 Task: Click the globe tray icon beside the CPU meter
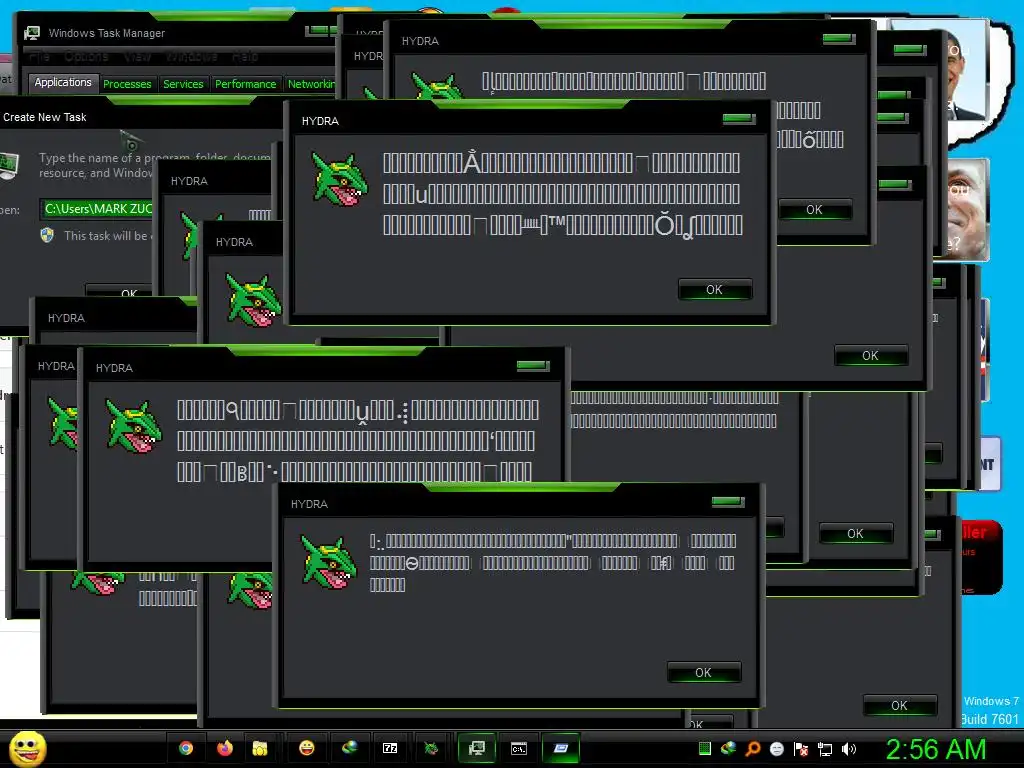click(729, 748)
